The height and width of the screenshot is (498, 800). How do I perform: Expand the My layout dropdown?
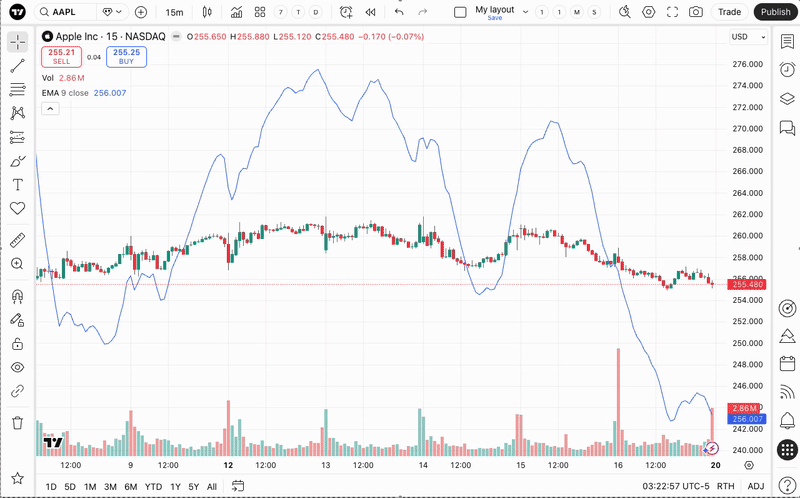526,12
